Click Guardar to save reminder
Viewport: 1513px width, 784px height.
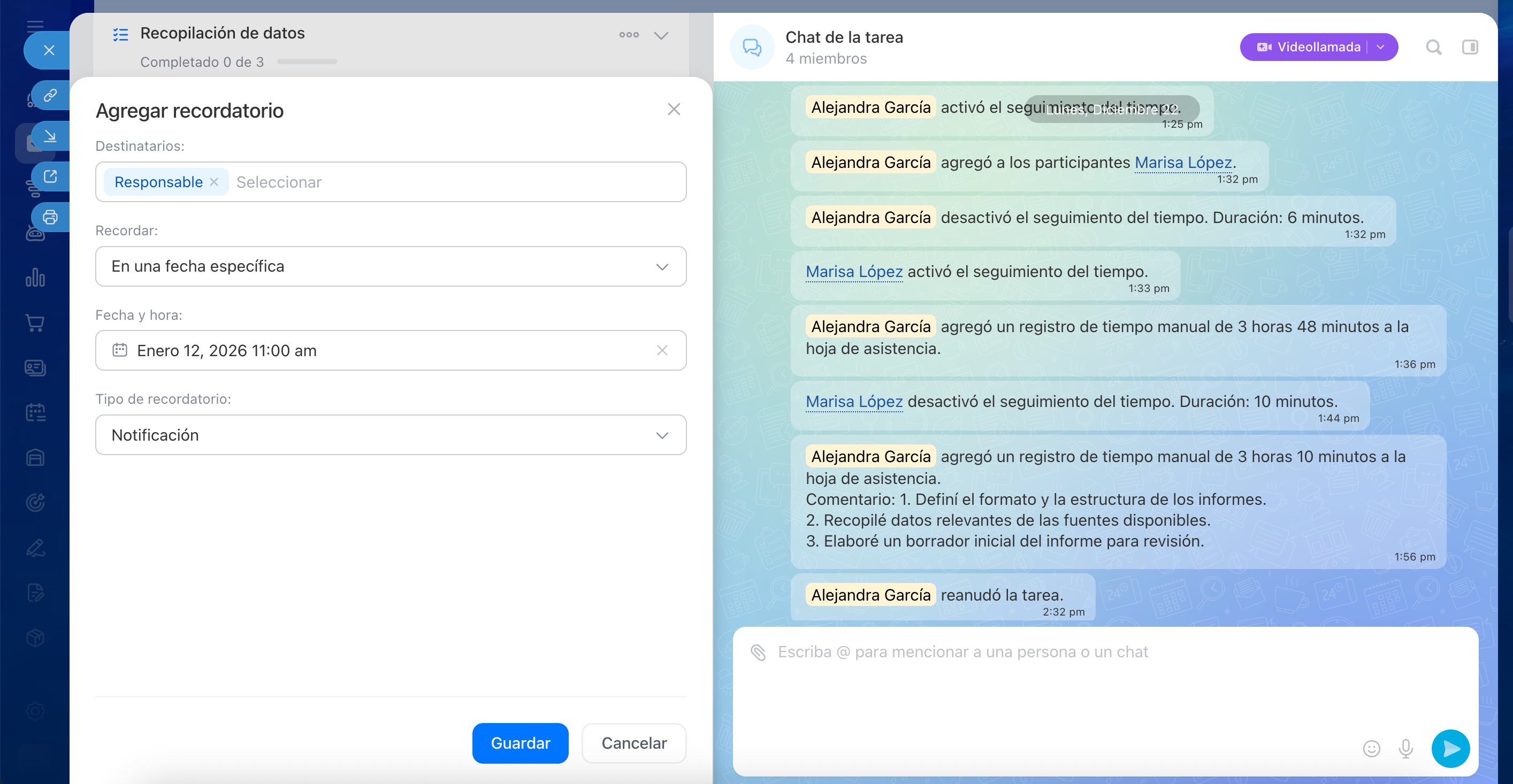click(x=520, y=743)
